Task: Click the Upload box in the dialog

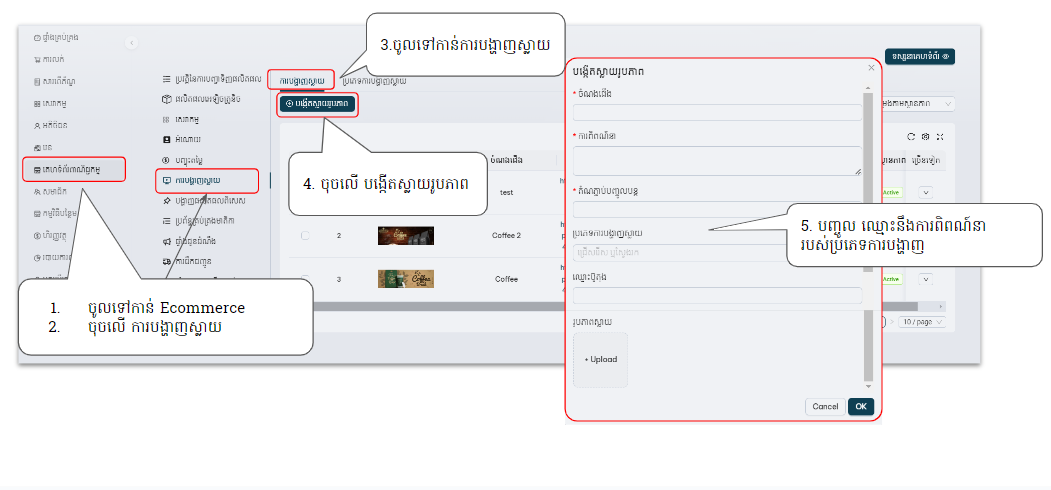Action: coord(600,359)
